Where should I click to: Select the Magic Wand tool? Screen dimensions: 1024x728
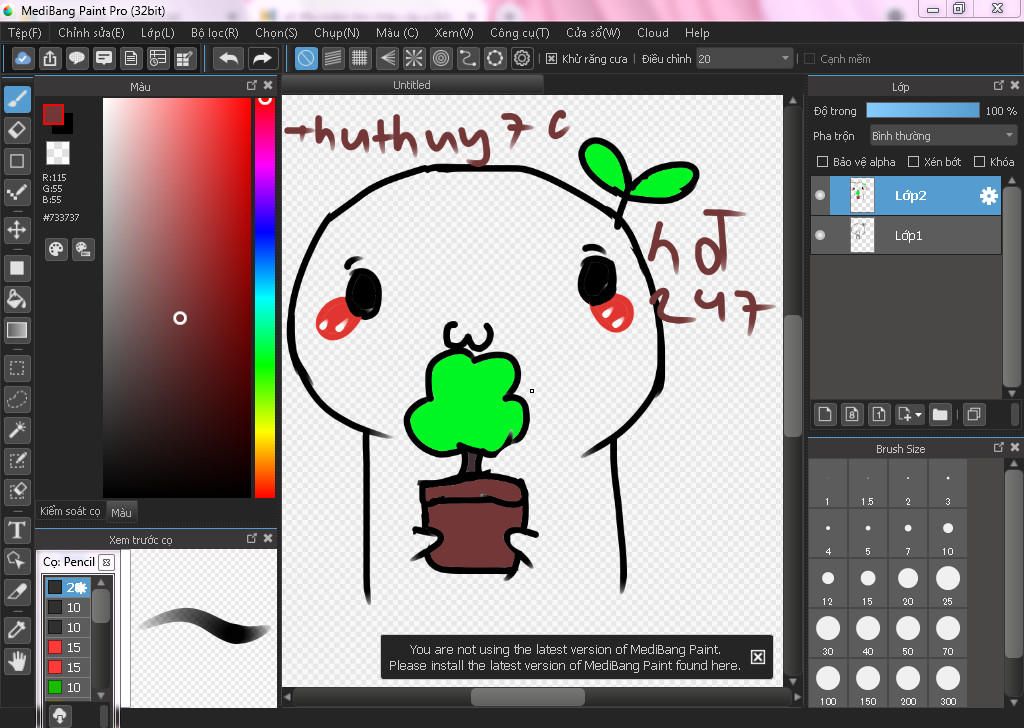17,430
